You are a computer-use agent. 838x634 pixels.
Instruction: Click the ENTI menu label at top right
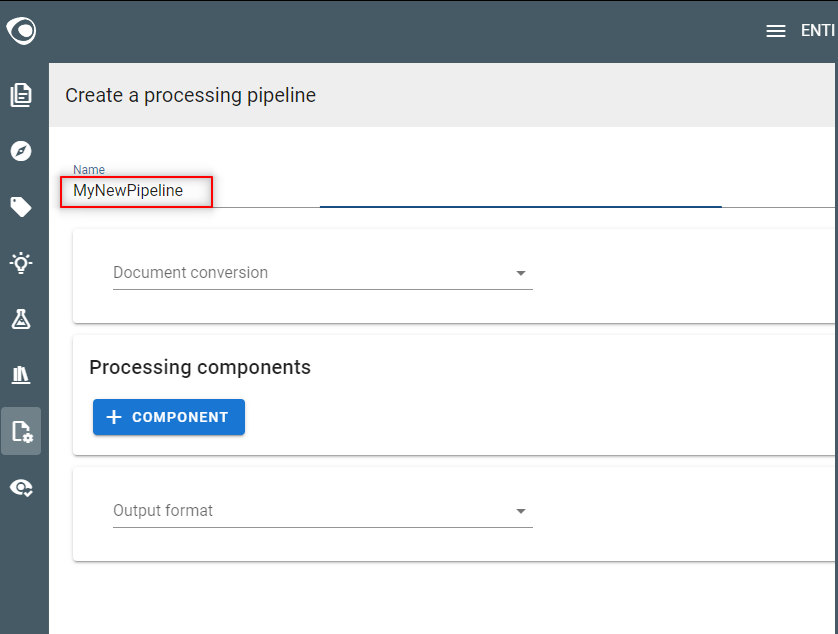click(818, 31)
